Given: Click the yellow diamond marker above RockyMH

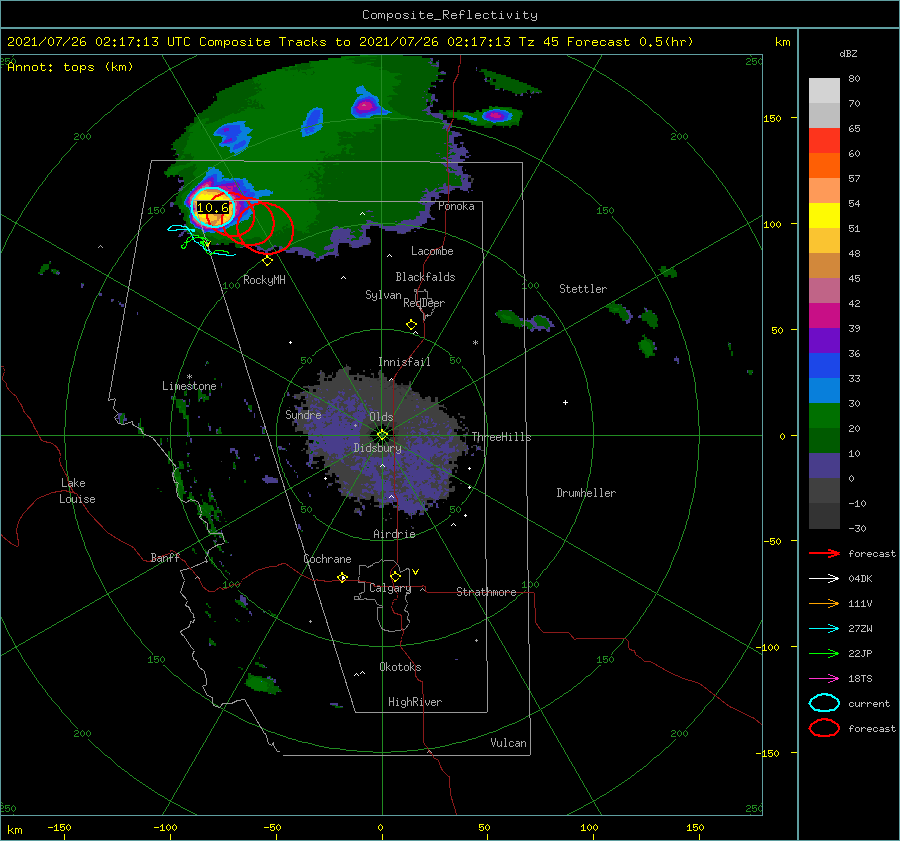Looking at the screenshot, I should (267, 261).
